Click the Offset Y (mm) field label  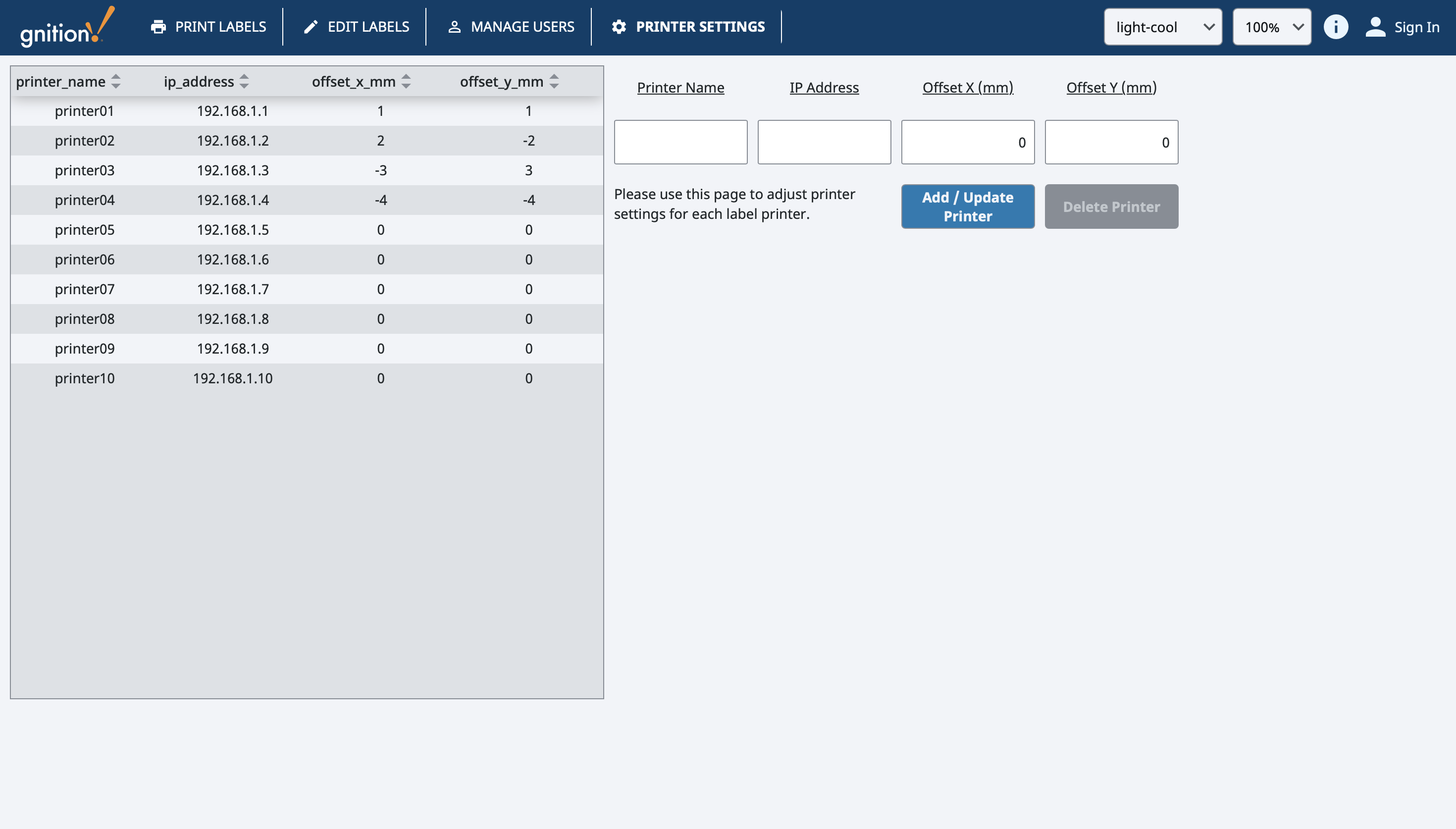tap(1111, 88)
